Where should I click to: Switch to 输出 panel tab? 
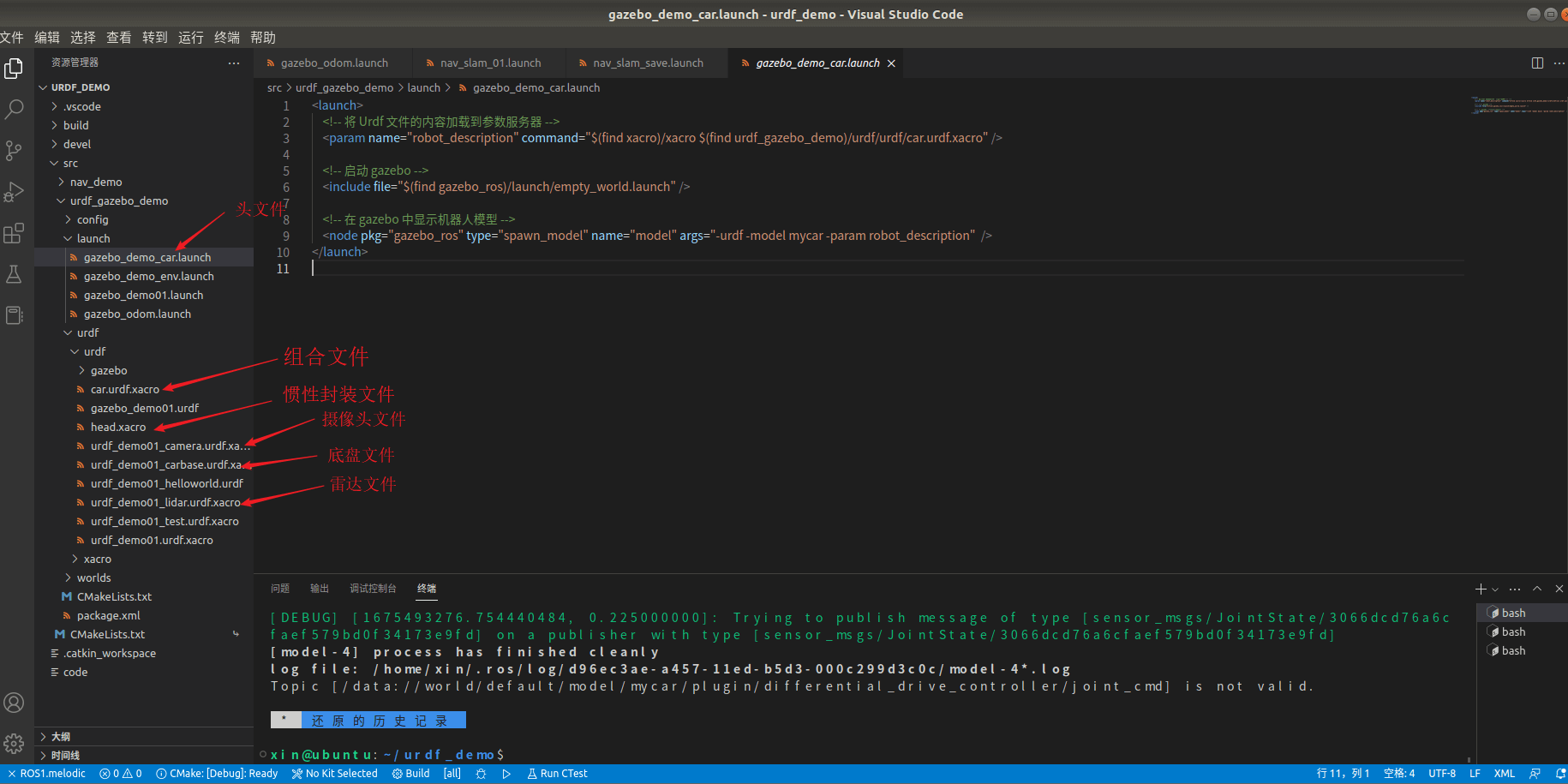(x=320, y=589)
